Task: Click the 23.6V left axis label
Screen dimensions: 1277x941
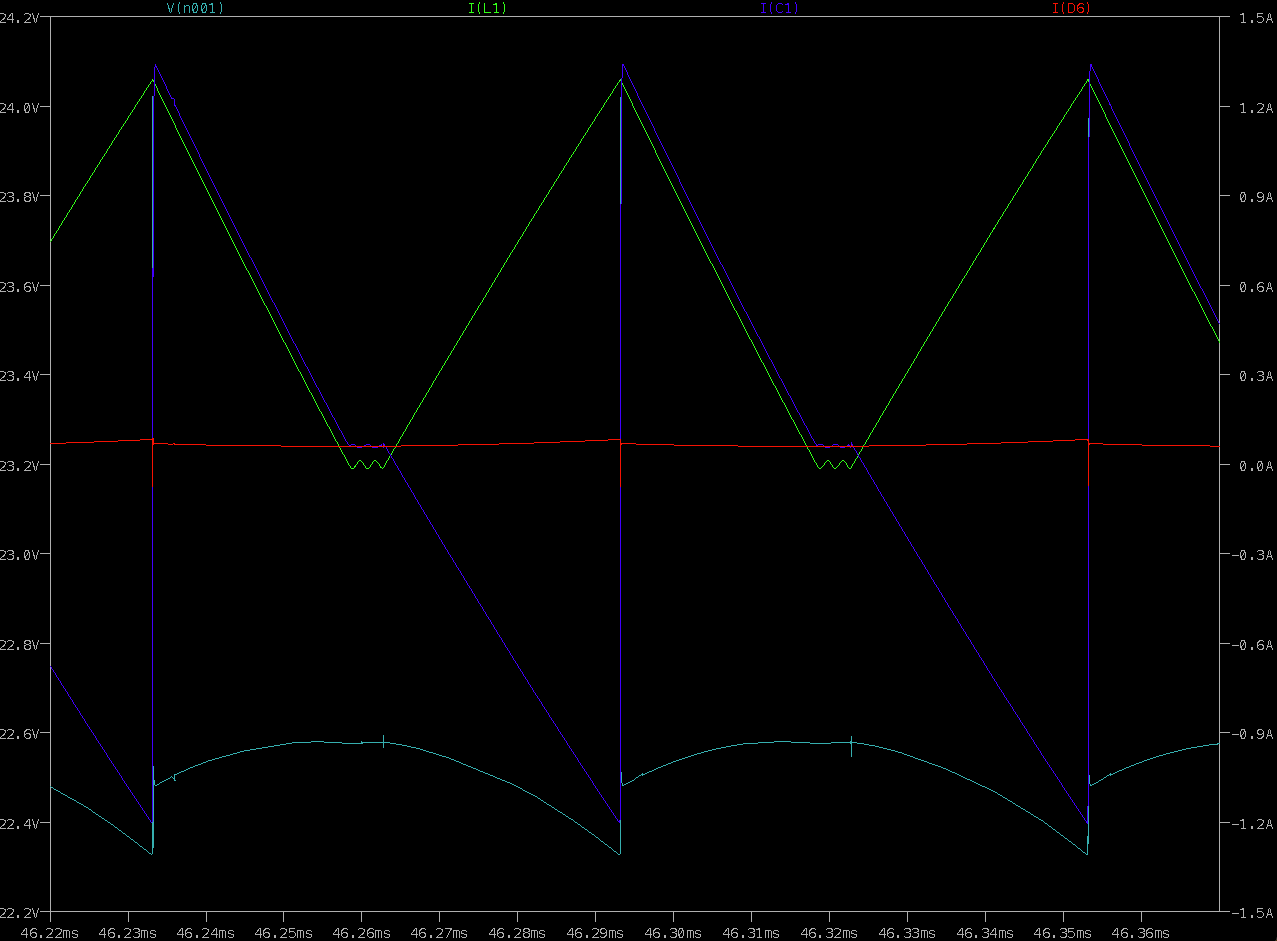Action: coord(19,286)
